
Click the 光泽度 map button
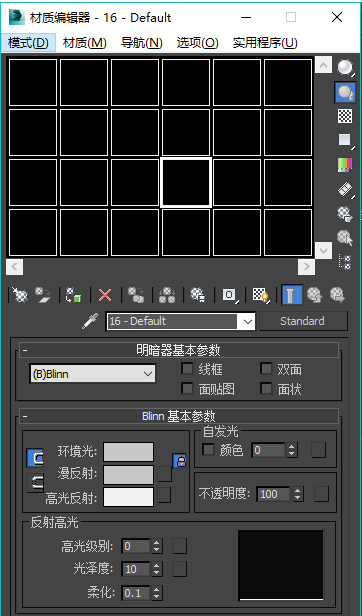pos(179,569)
